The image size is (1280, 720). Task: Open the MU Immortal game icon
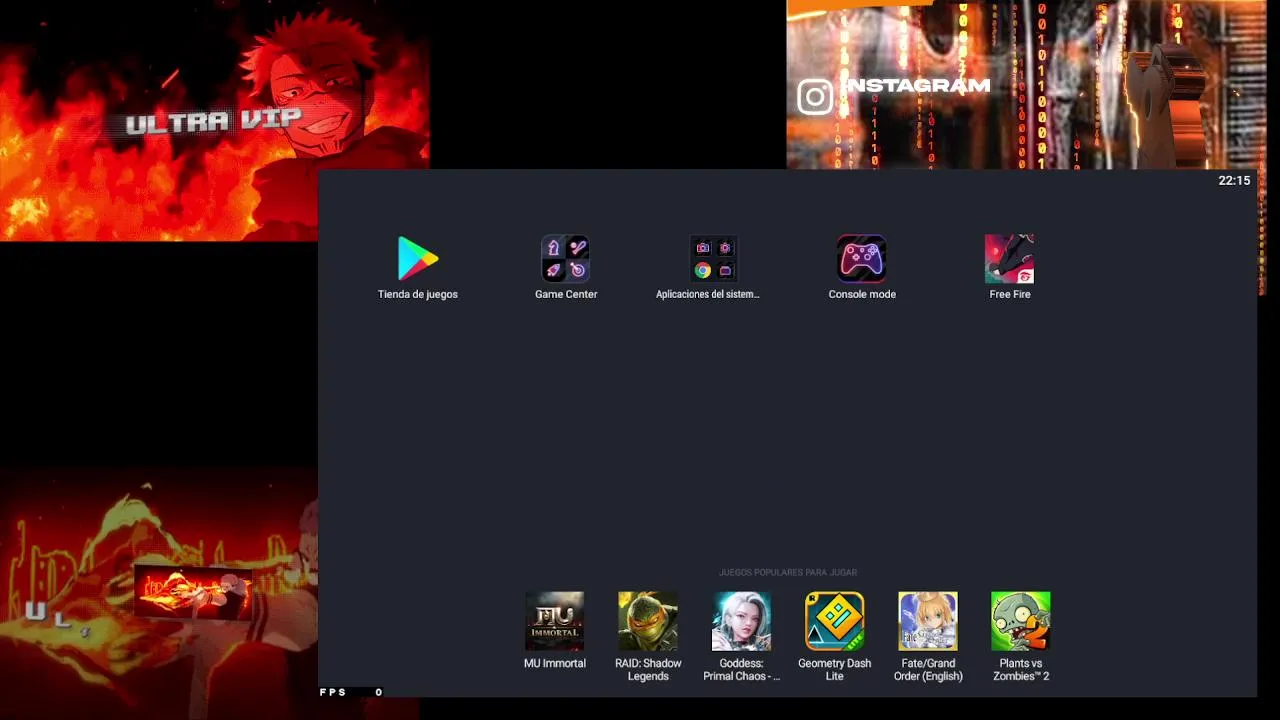click(555, 621)
